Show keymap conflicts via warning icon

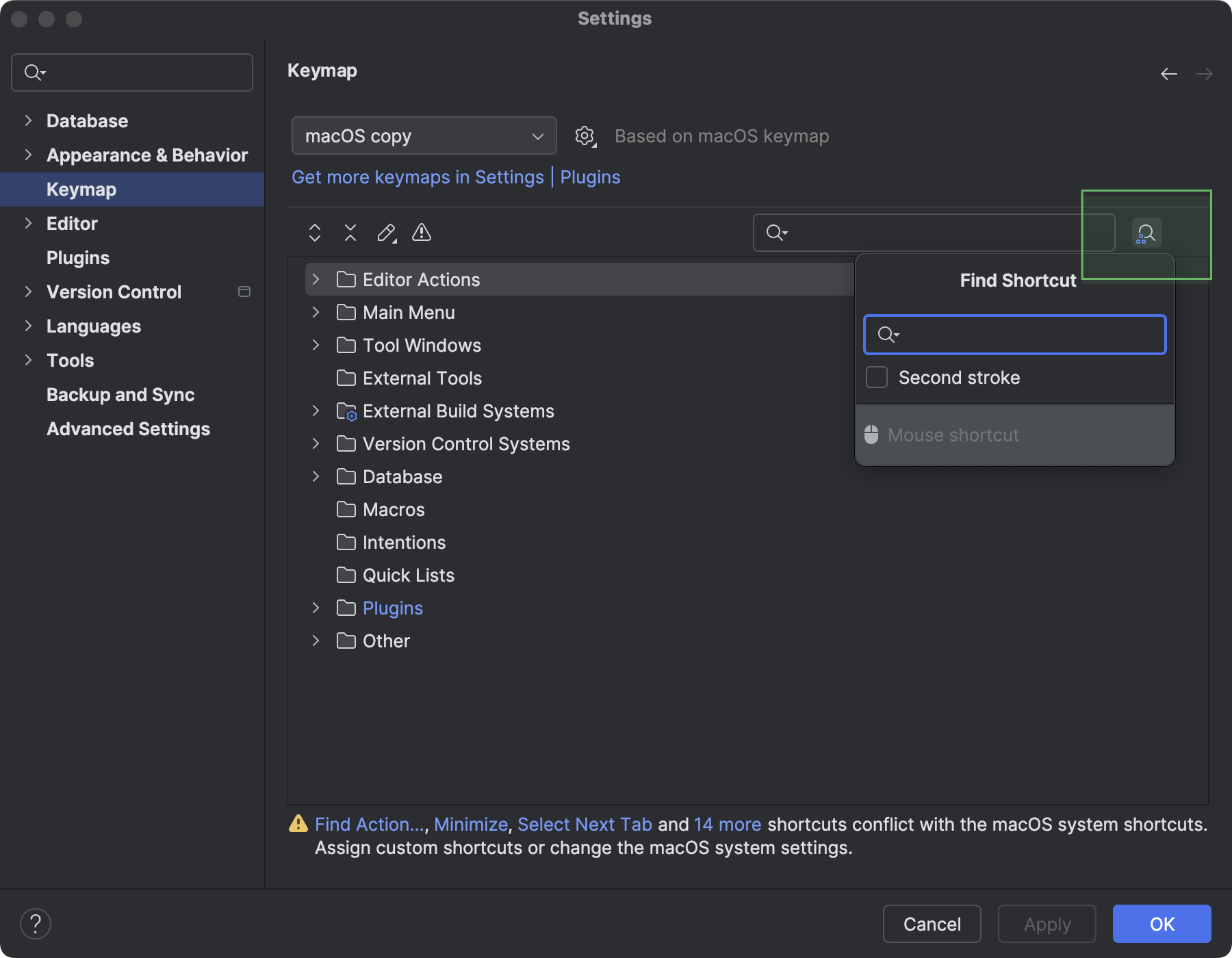point(422,233)
